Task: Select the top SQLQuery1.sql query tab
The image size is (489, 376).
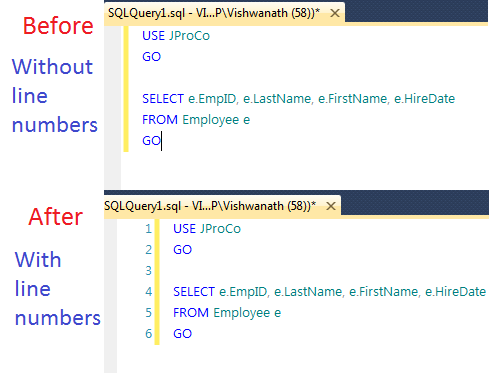Action: pos(214,13)
